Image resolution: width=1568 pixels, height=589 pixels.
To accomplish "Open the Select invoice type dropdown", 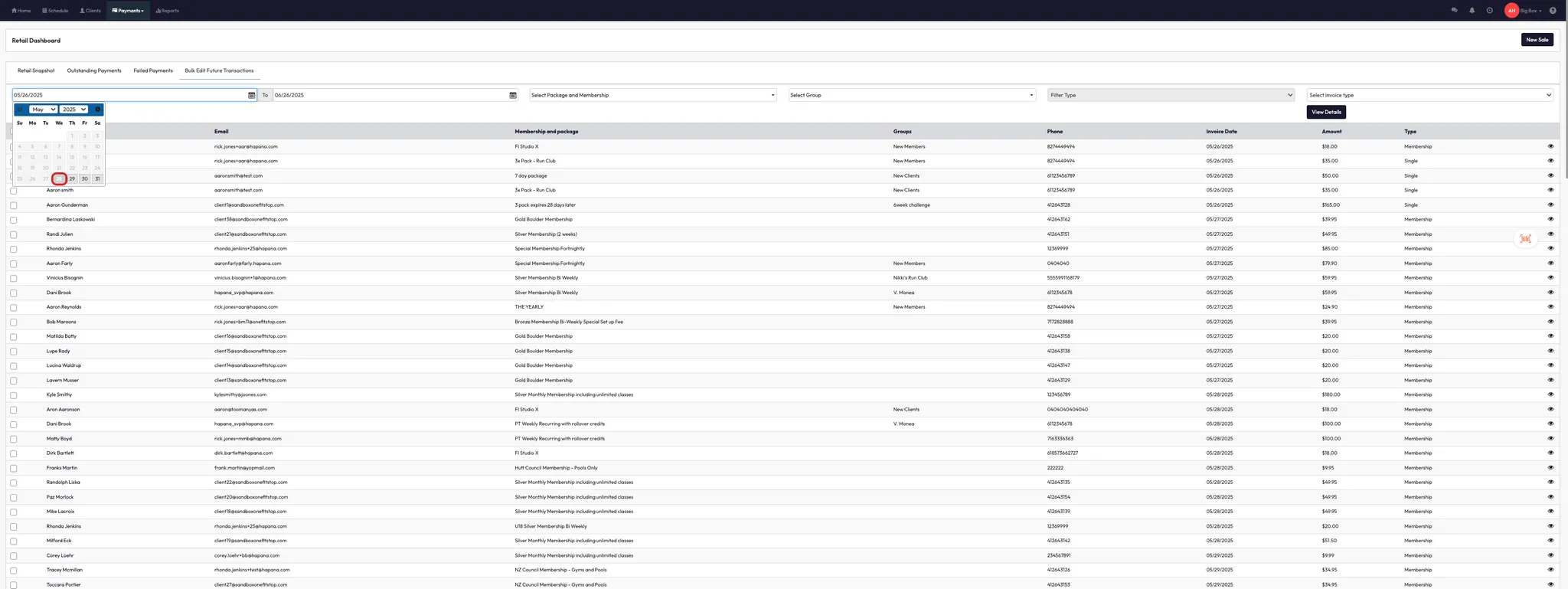I will point(1429,95).
